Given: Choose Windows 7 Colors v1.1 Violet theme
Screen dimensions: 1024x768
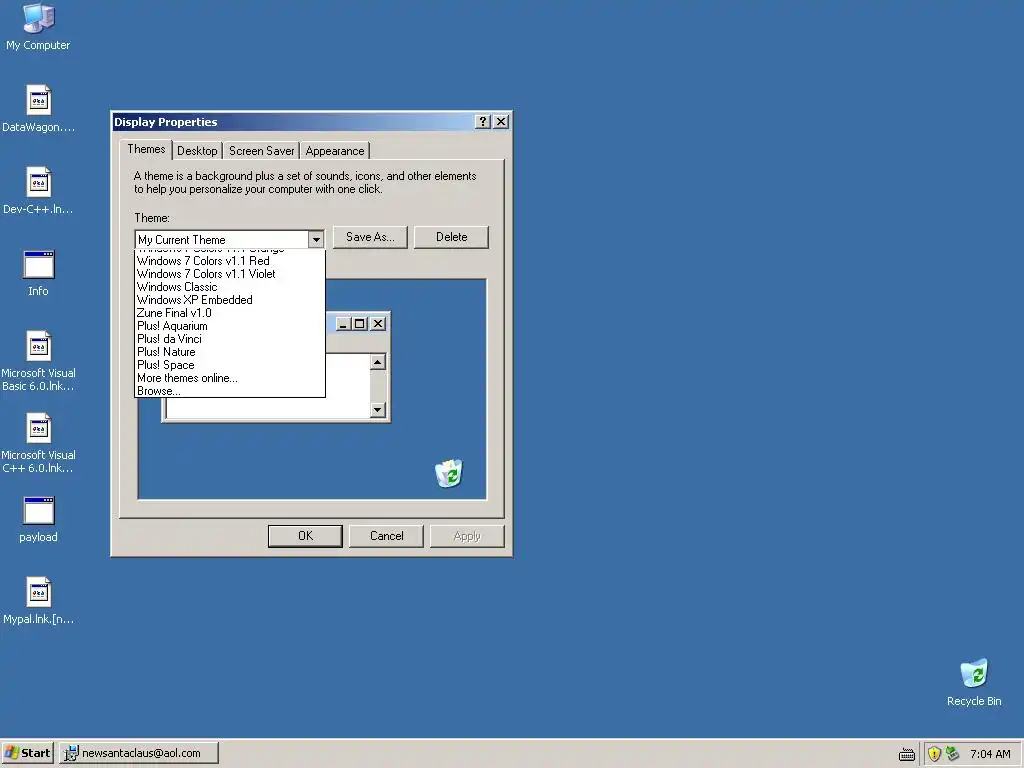Looking at the screenshot, I should click(x=229, y=274).
